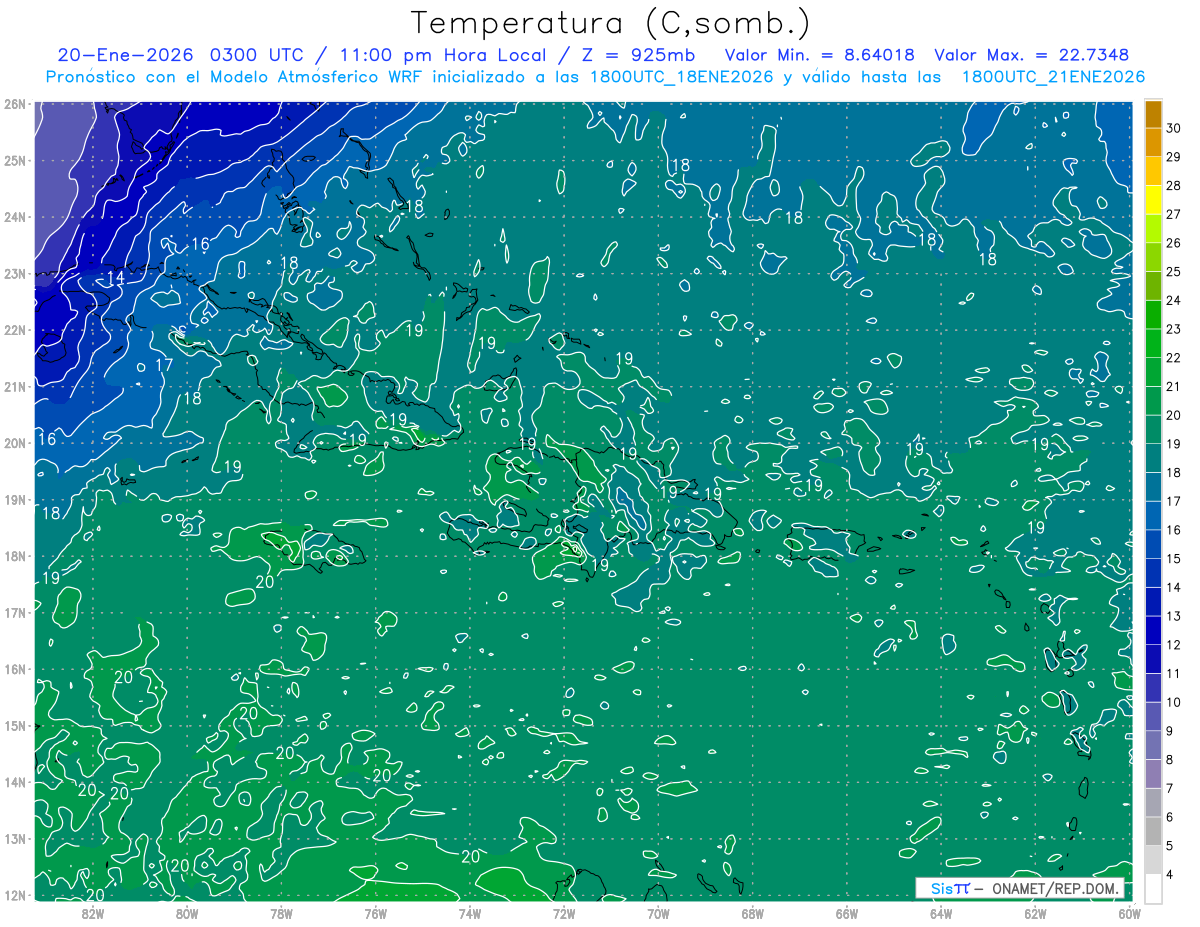Click the title "Temperatura (C,somb.)"
1200x927 pixels.
611,23
